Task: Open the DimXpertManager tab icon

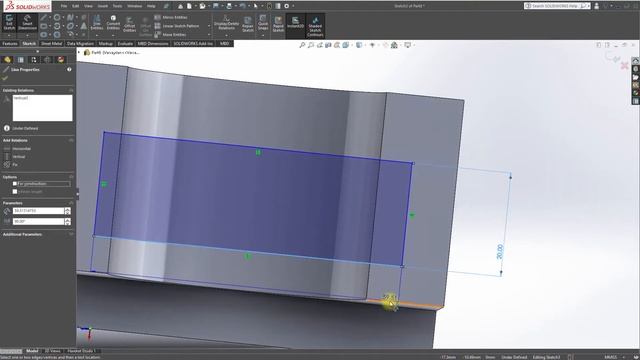Action: (x=47, y=60)
